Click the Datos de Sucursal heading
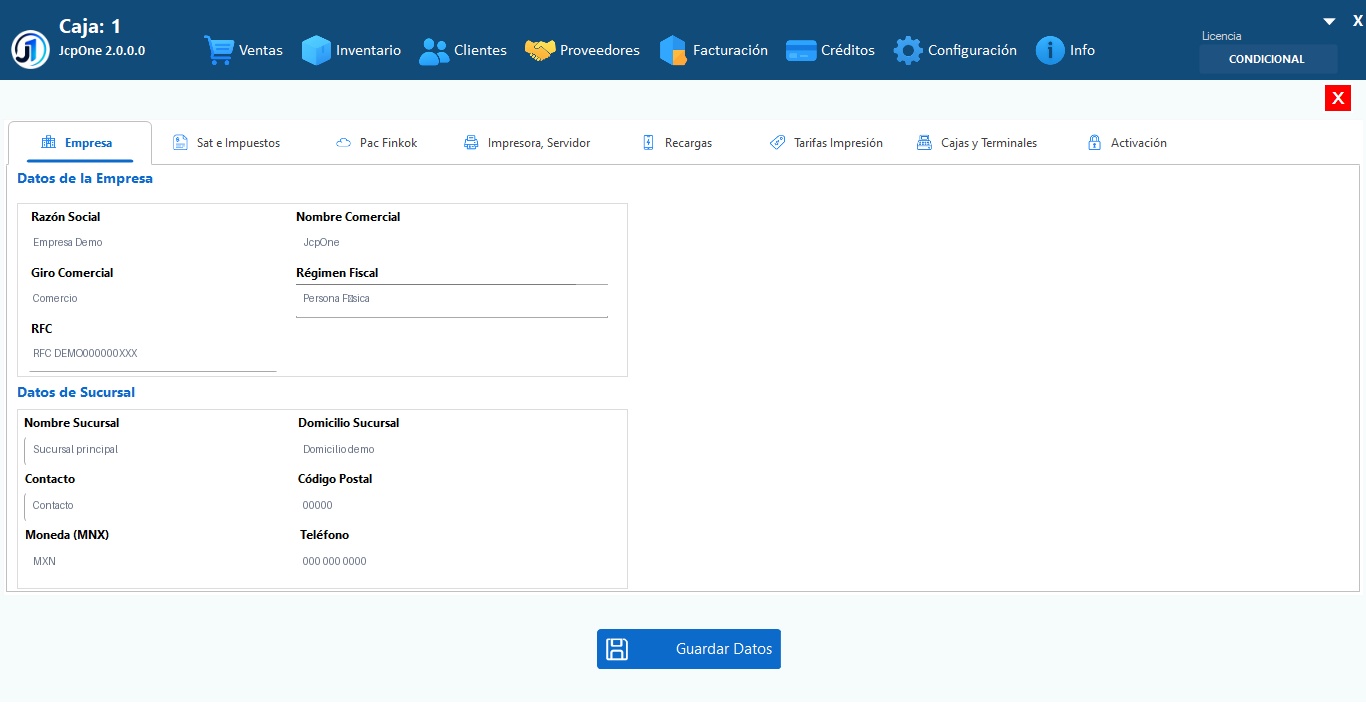 pos(76,393)
